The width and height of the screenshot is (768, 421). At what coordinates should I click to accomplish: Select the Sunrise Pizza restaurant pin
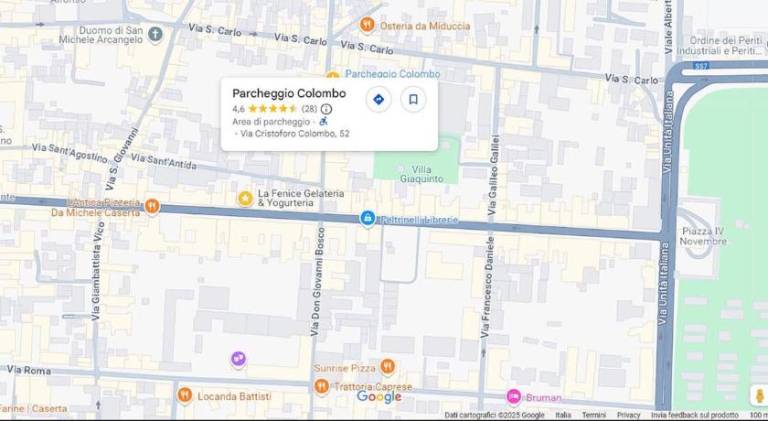point(387,366)
